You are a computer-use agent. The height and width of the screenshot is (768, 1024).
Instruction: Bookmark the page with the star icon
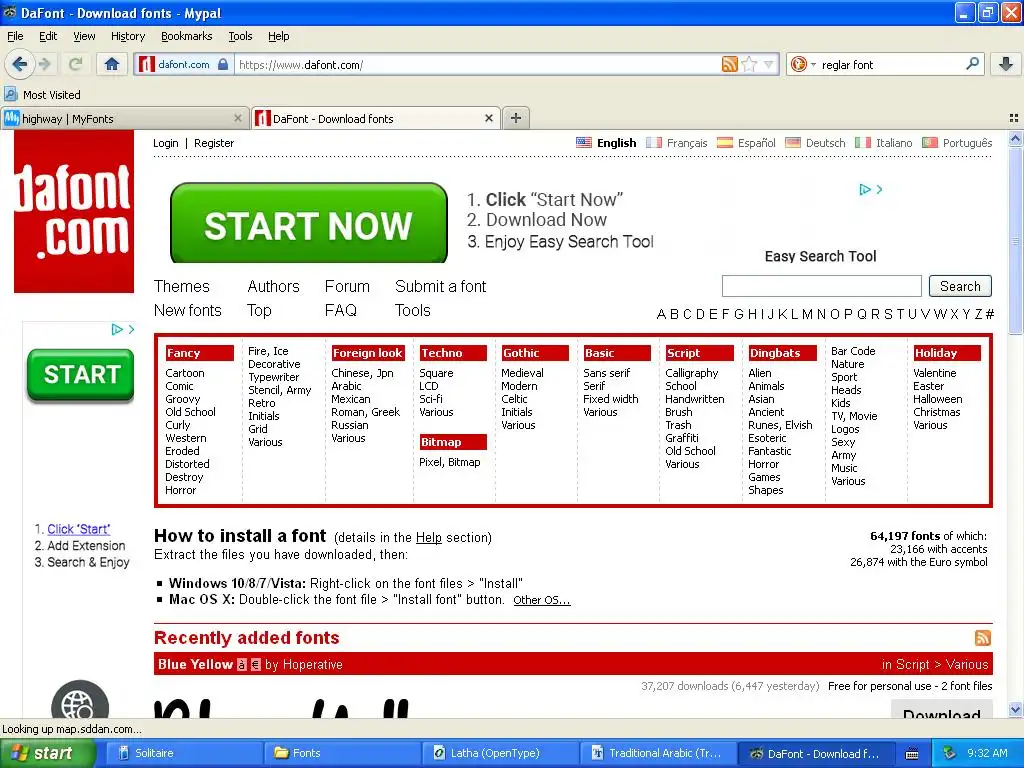coord(750,64)
